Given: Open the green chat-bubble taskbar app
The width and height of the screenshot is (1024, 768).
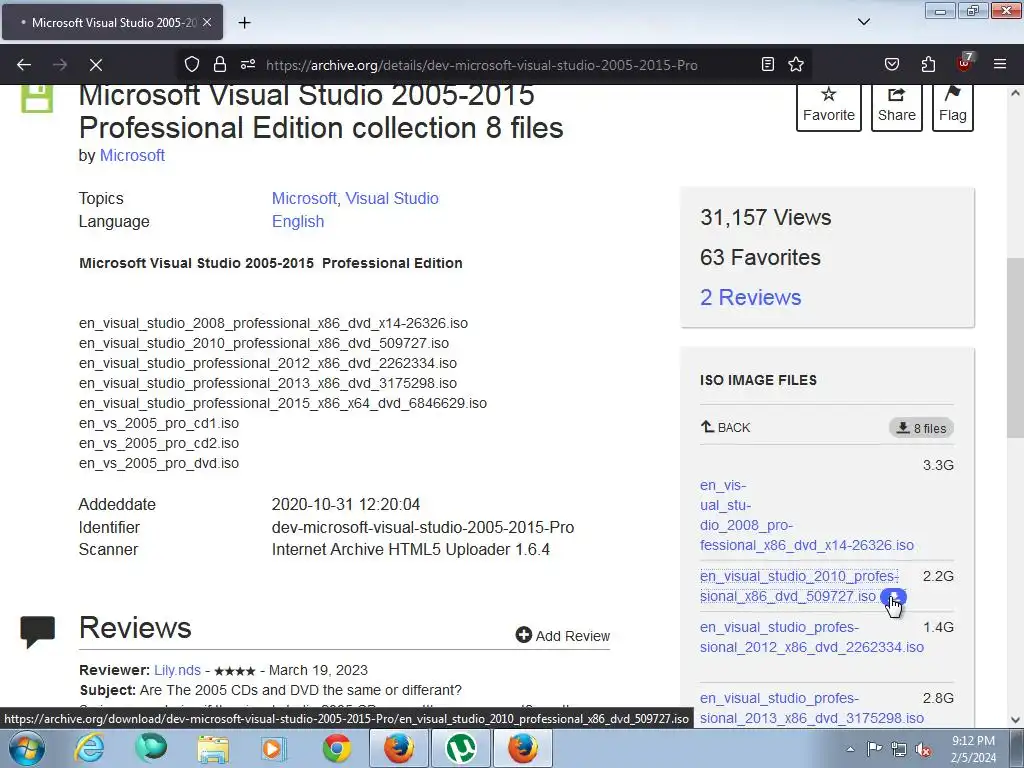Looking at the screenshot, I should 151,748.
